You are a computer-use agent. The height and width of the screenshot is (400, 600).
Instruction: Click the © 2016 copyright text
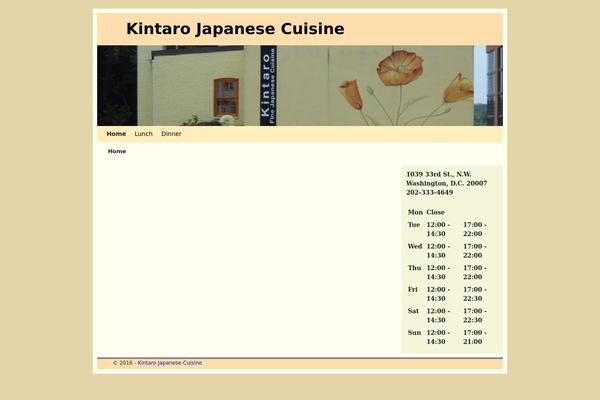click(x=123, y=363)
